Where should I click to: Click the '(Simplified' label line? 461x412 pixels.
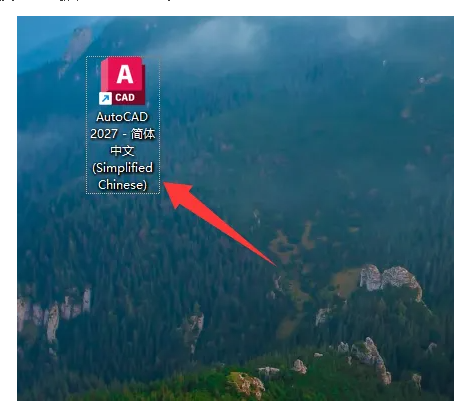click(x=122, y=168)
